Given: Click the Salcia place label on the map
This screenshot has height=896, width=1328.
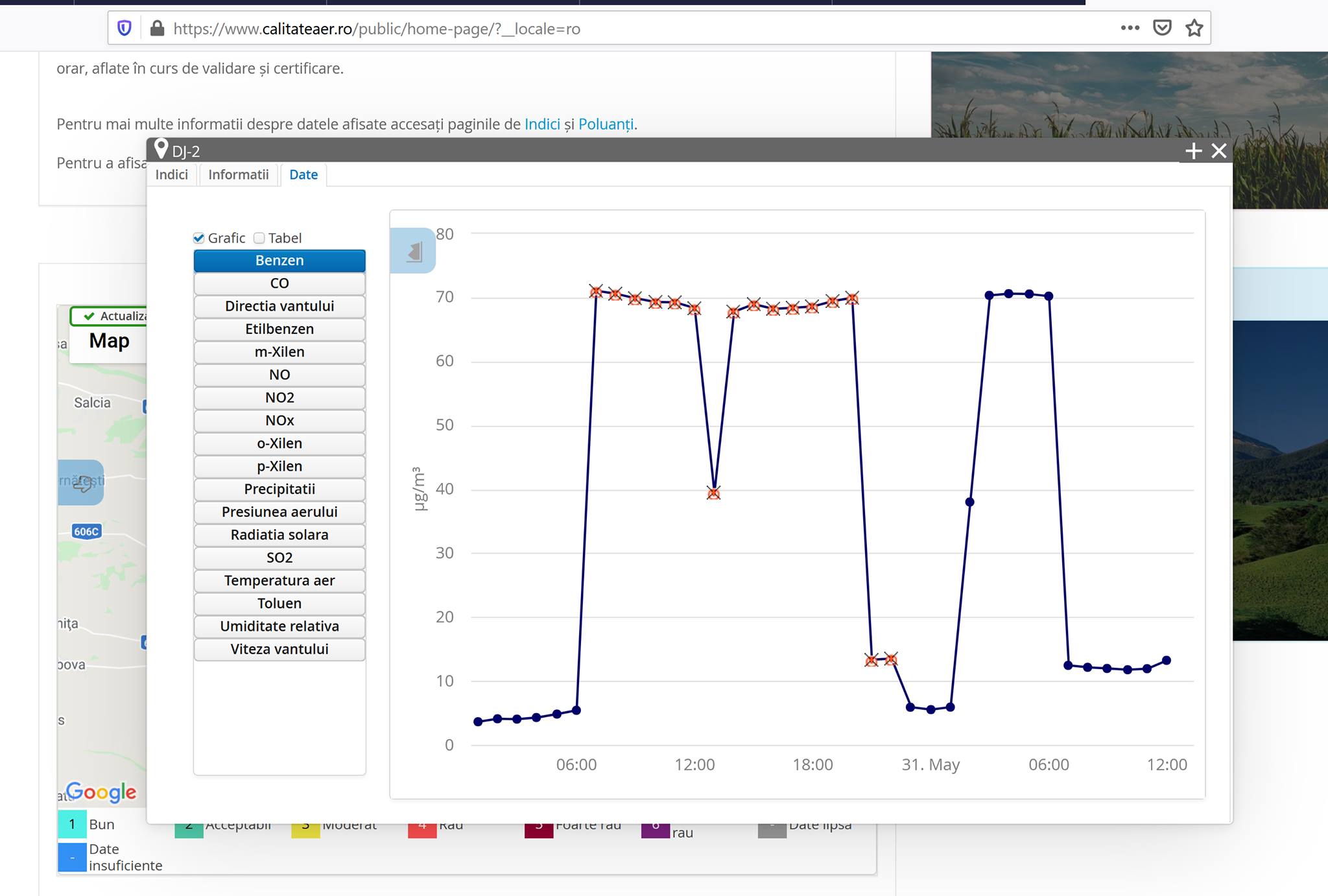Looking at the screenshot, I should [92, 403].
